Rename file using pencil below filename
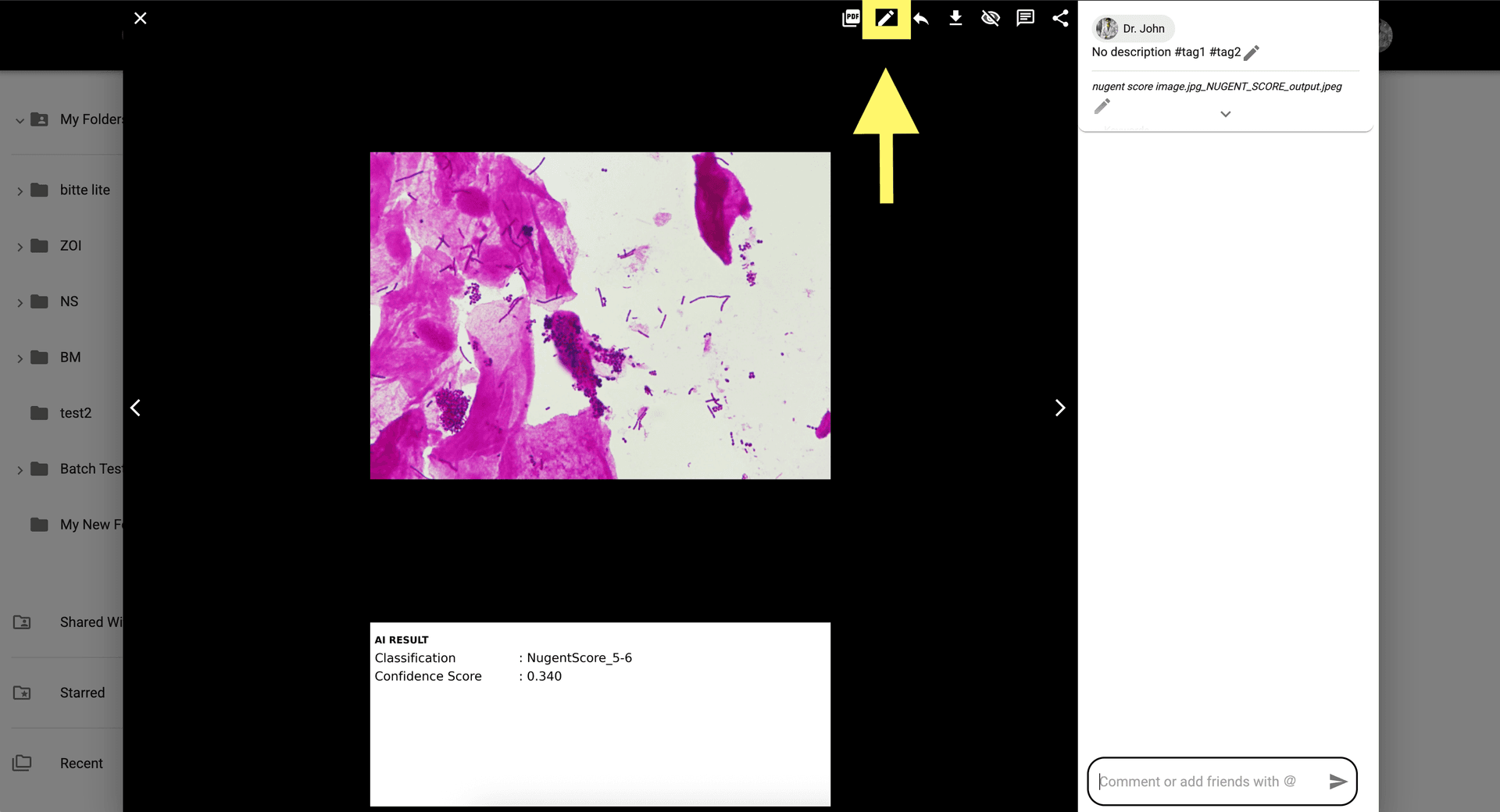 click(1102, 106)
